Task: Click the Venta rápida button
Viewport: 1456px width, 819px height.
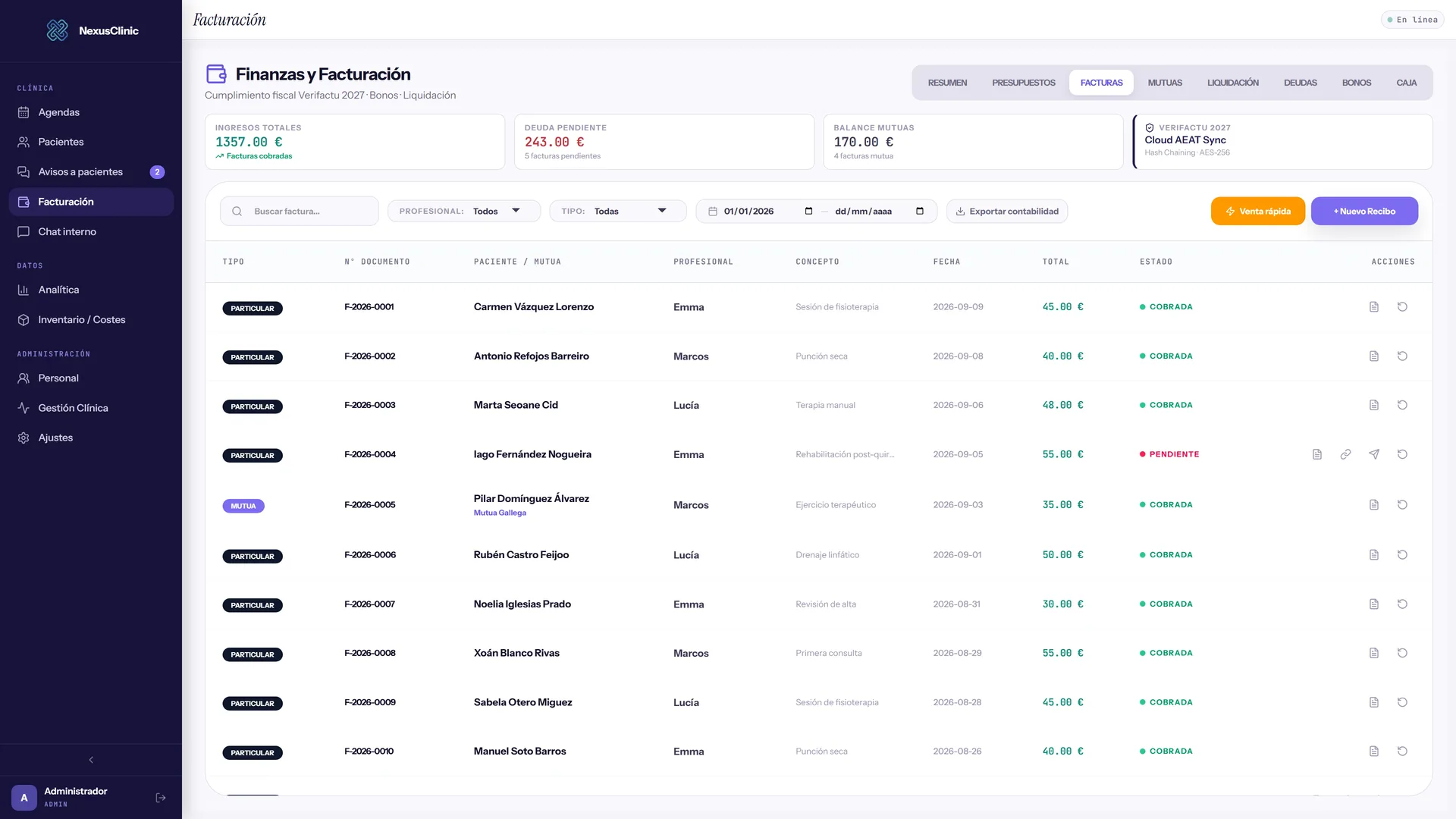Action: point(1258,212)
